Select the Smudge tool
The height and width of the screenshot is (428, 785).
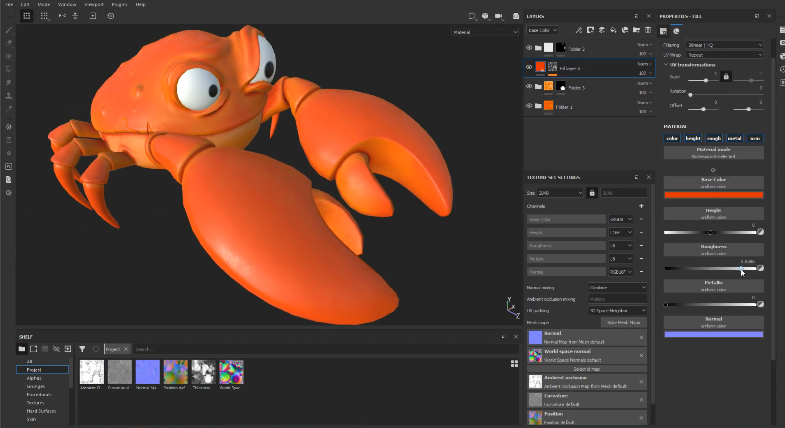(x=9, y=83)
